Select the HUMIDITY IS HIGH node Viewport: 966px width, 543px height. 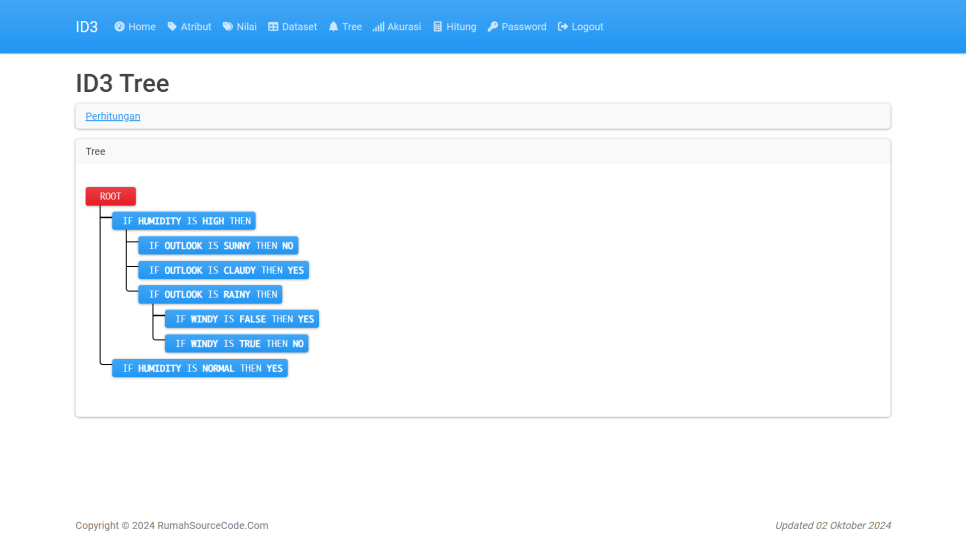184,221
